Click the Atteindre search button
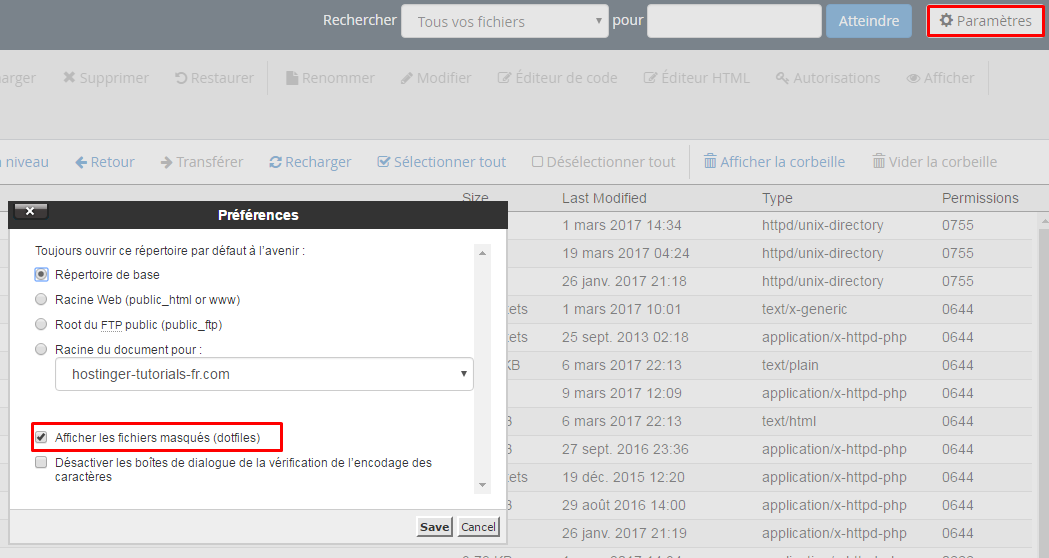1049x558 pixels. 868,21
